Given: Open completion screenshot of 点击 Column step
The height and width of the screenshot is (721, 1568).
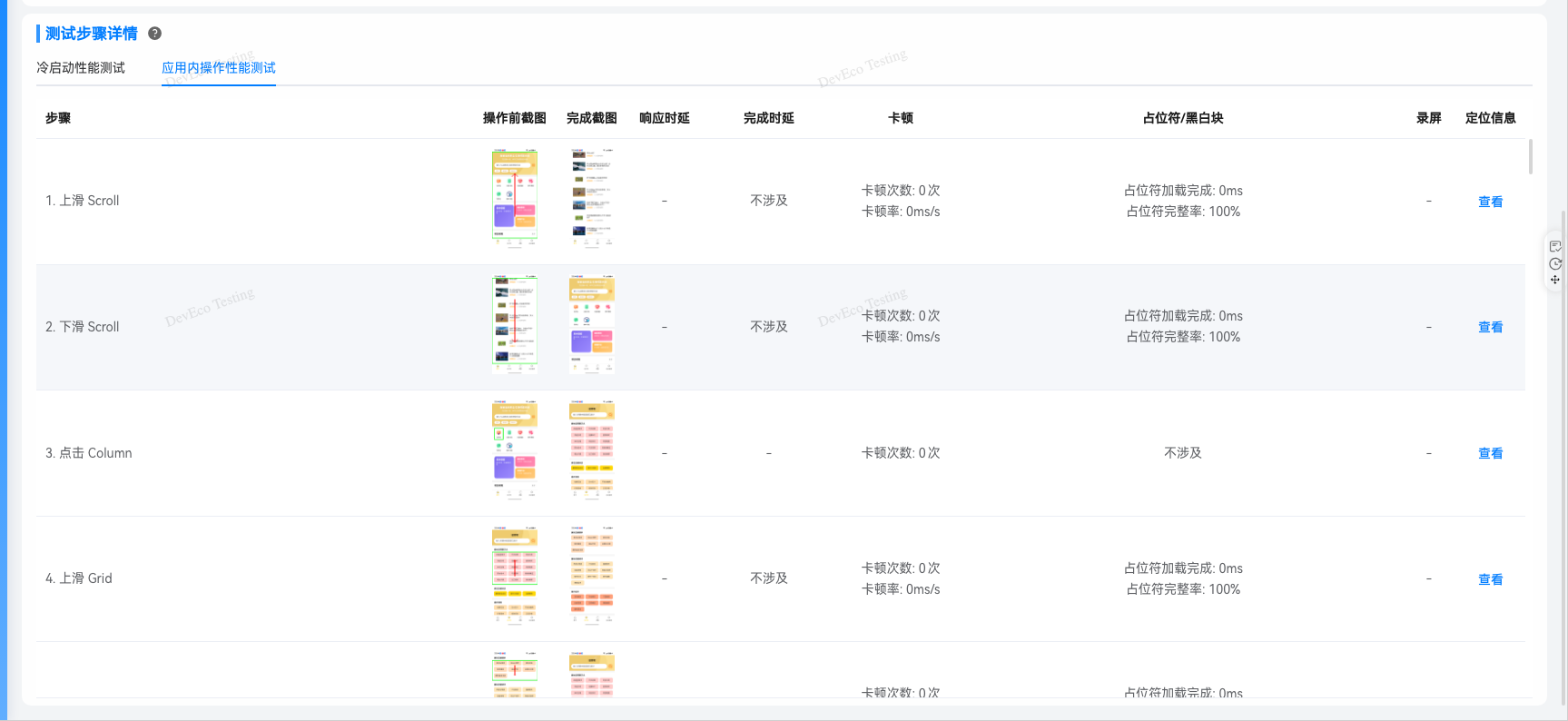Looking at the screenshot, I should 592,449.
